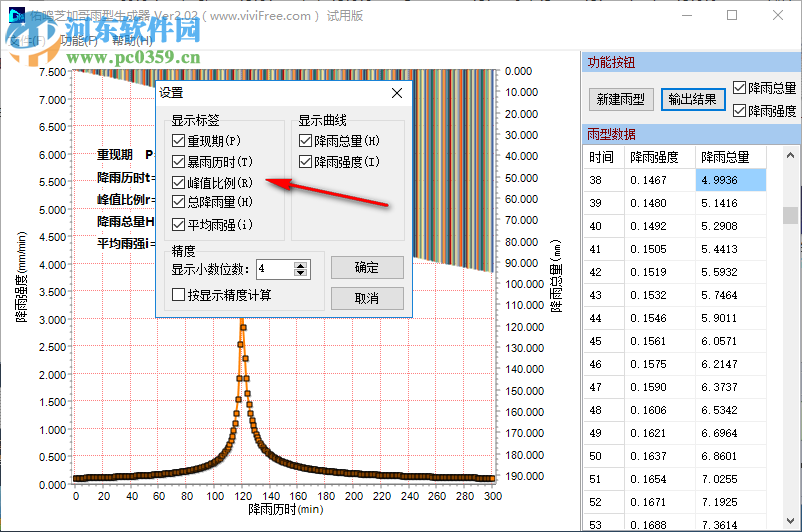The image size is (802, 532).
Task: Decrease decimal places with the down arrow
Action: (x=301, y=273)
